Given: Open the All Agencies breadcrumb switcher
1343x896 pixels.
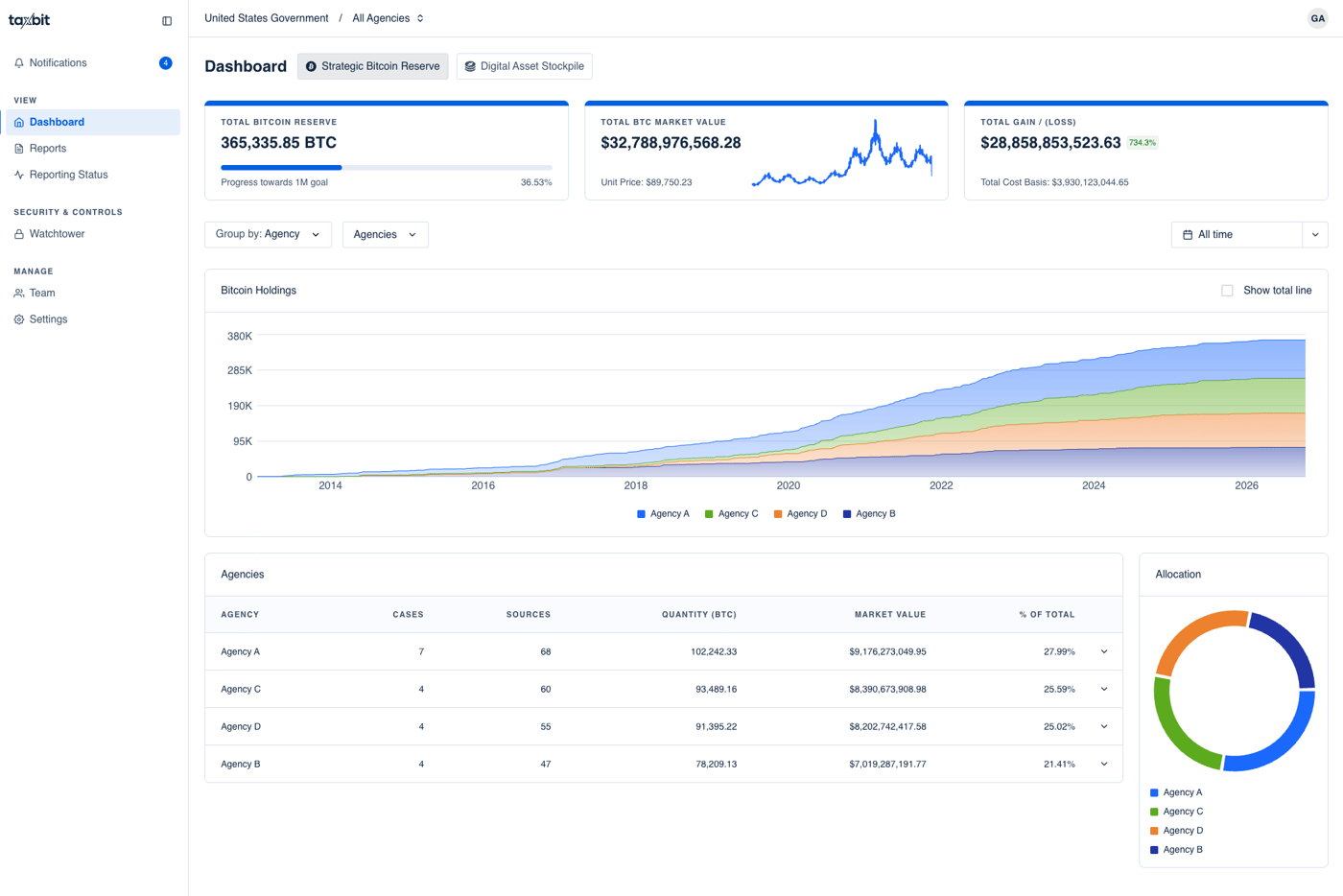Looking at the screenshot, I should tap(389, 18).
